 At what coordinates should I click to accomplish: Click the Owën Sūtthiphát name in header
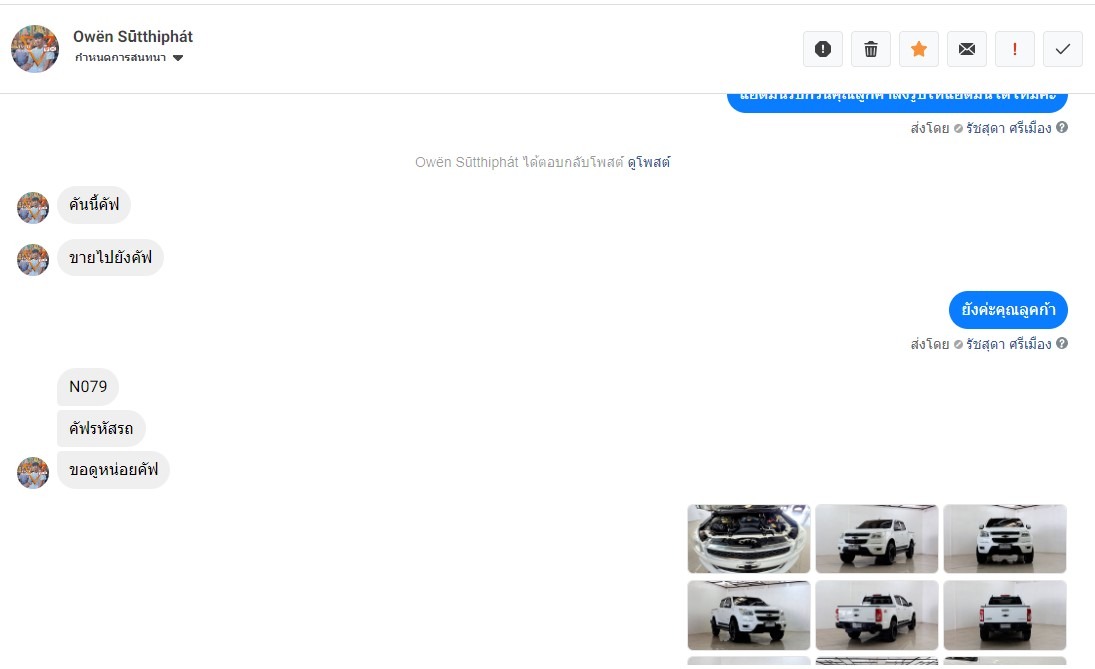pyautogui.click(x=133, y=36)
